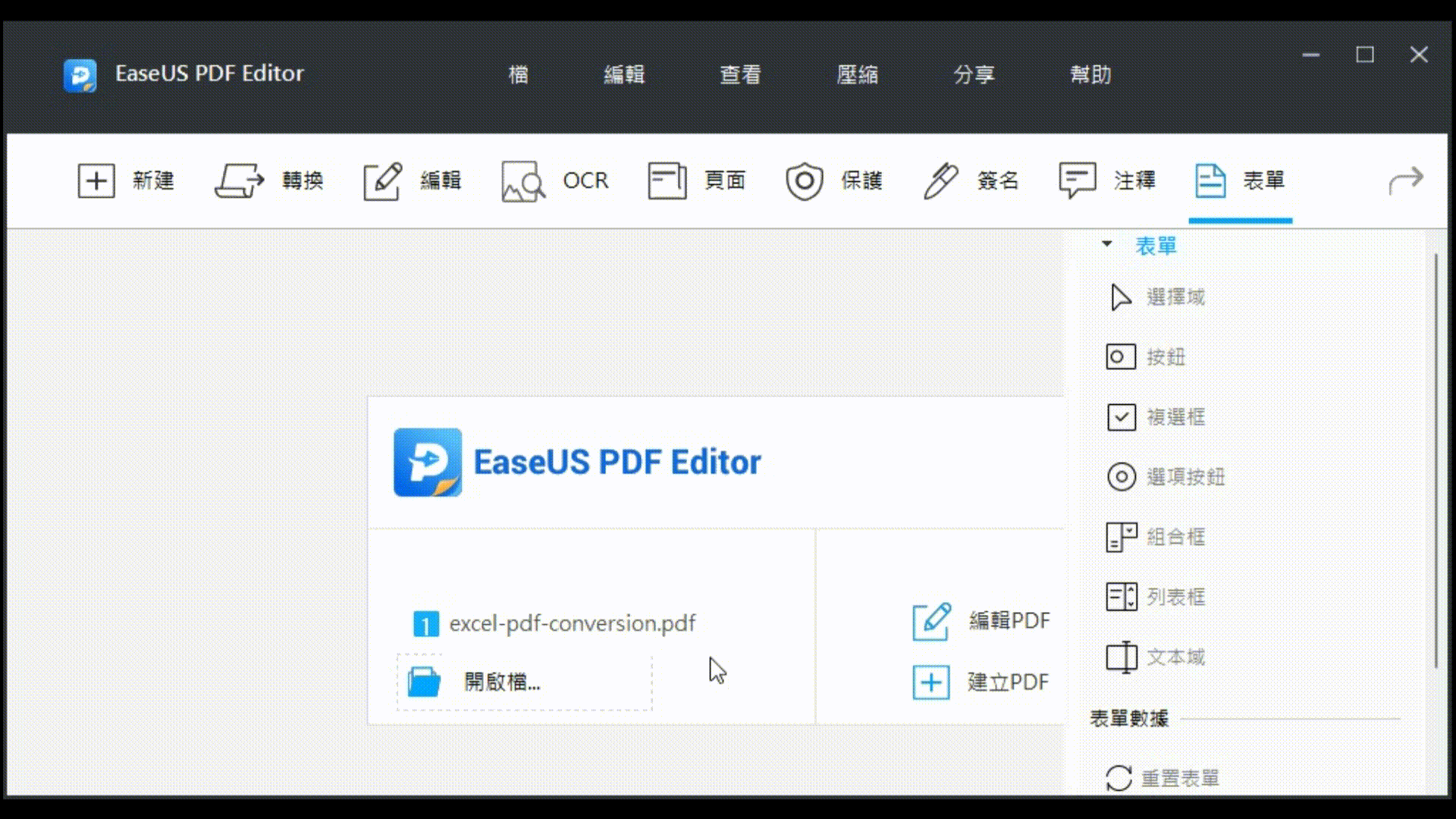
Task: Maximize the EaseUS PDF Editor window
Action: [x=1365, y=55]
